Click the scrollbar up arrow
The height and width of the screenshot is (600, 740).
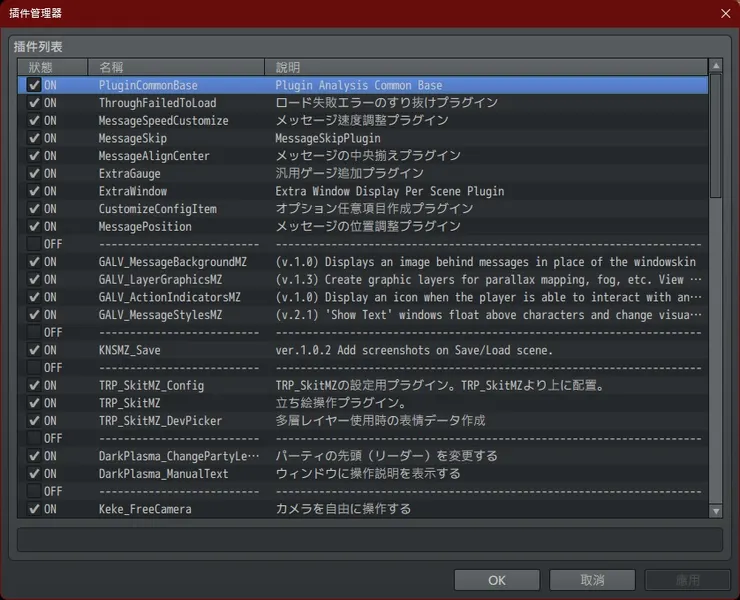(716, 66)
